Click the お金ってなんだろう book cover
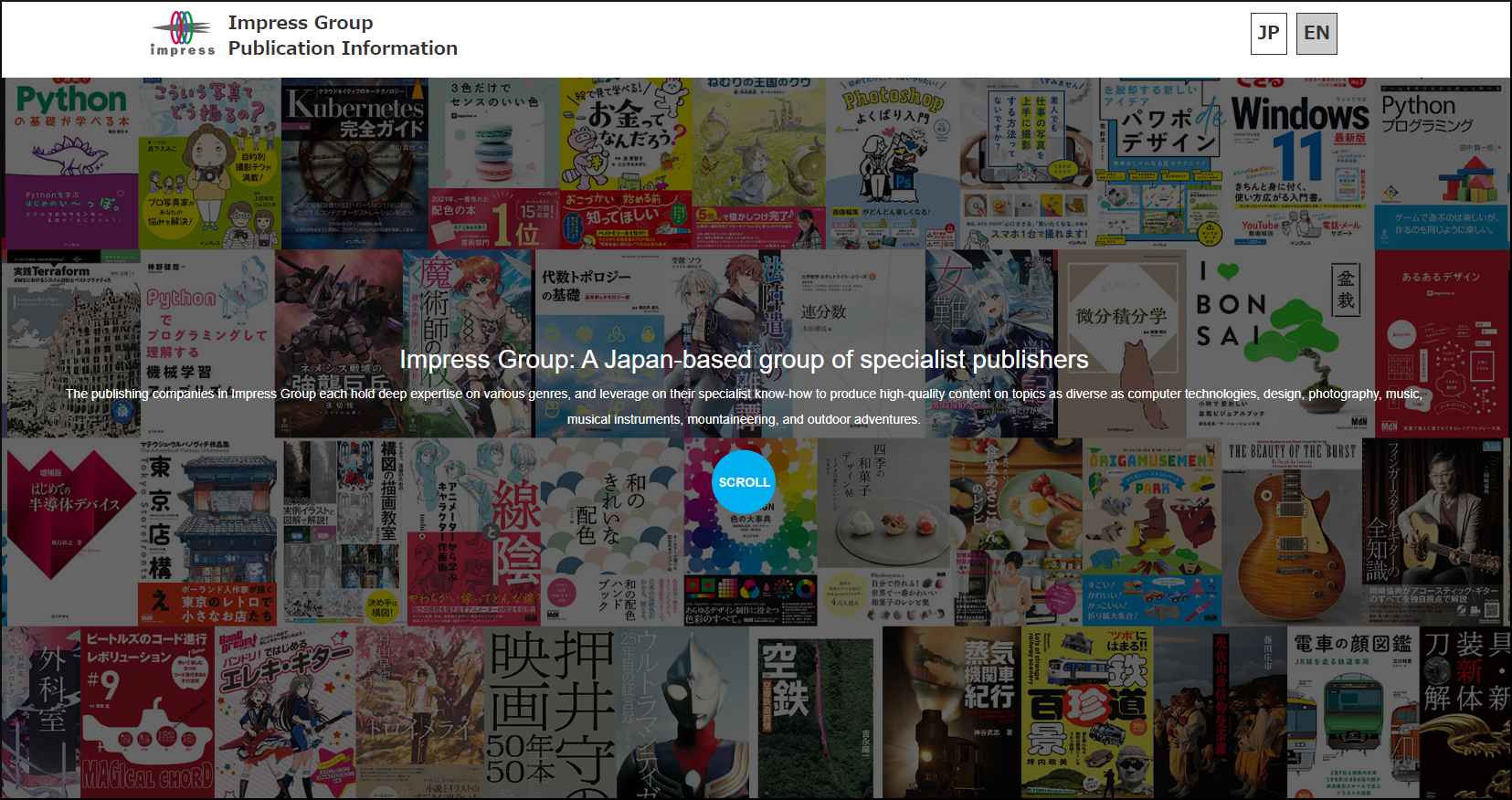The width and height of the screenshot is (1512, 800). (626, 163)
